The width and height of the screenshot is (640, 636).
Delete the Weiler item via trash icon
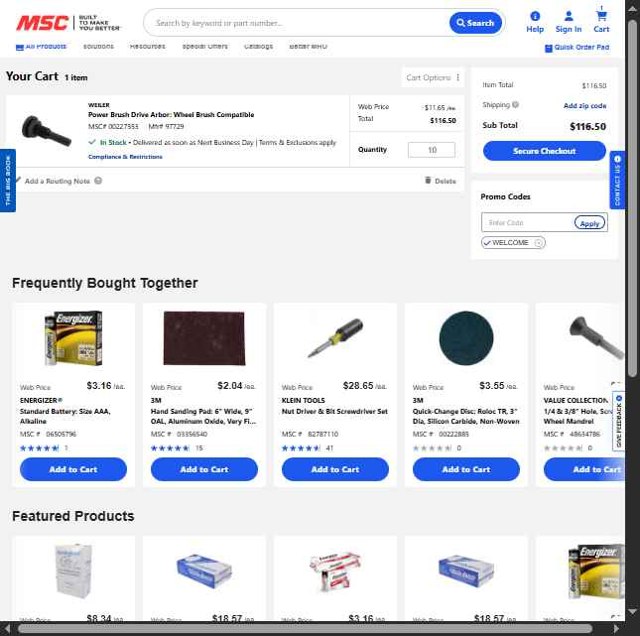(428, 180)
